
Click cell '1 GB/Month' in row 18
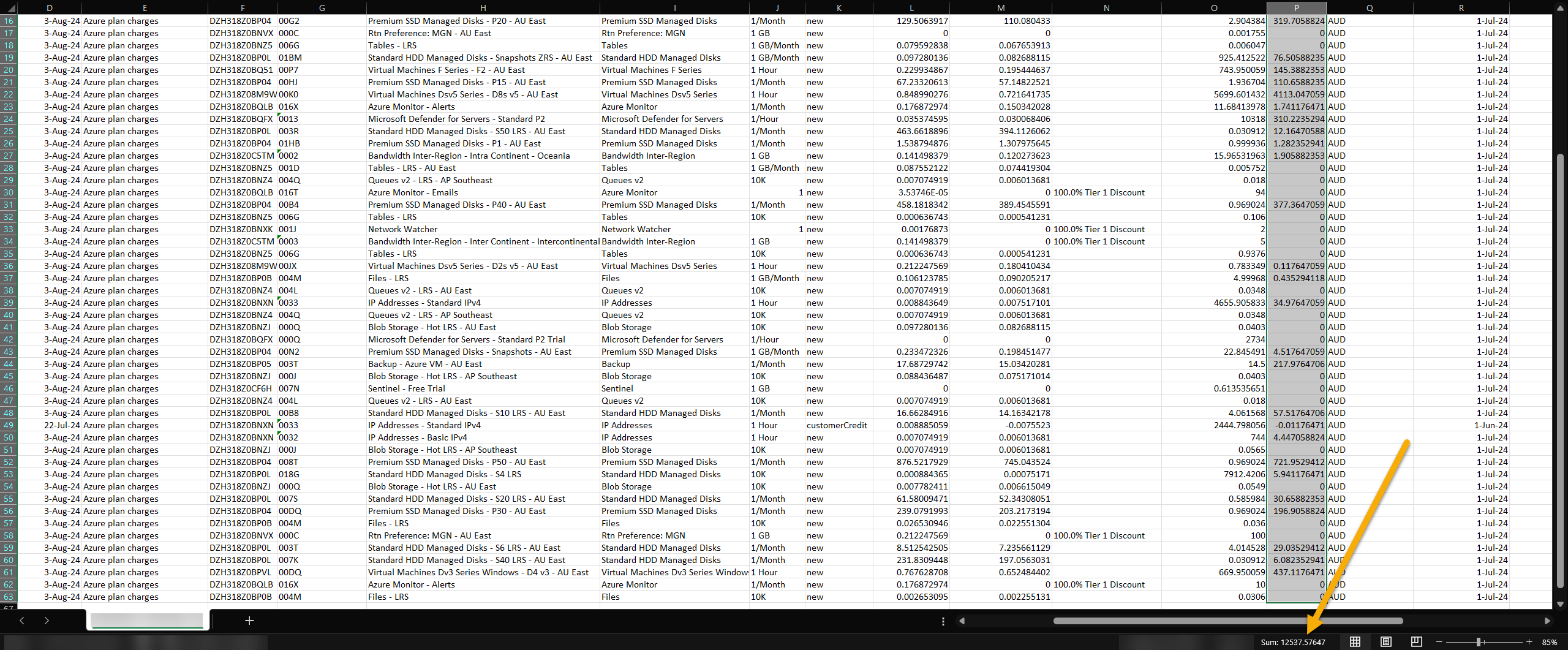pyautogui.click(x=777, y=45)
